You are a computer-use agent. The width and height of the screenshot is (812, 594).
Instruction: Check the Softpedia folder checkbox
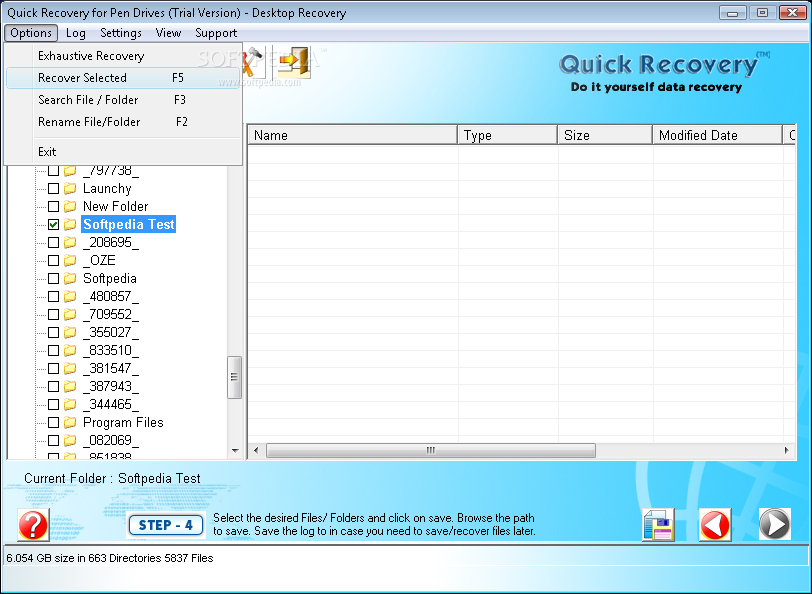(53, 279)
